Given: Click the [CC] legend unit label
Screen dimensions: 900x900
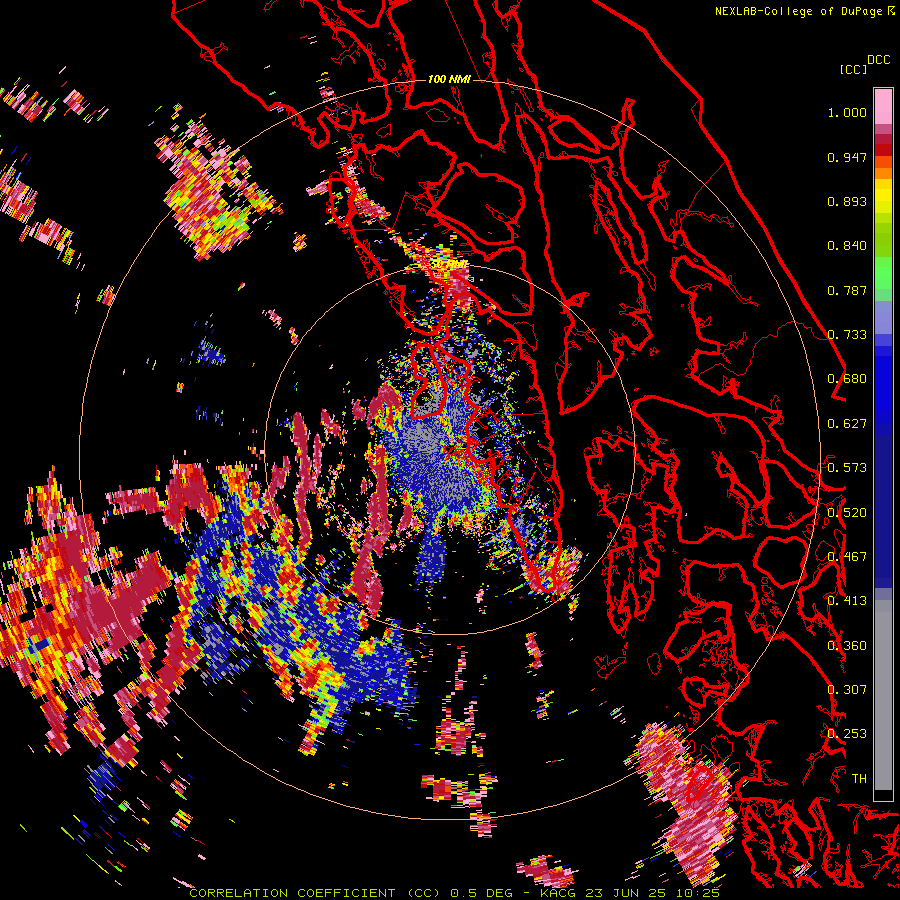Looking at the screenshot, I should [853, 69].
